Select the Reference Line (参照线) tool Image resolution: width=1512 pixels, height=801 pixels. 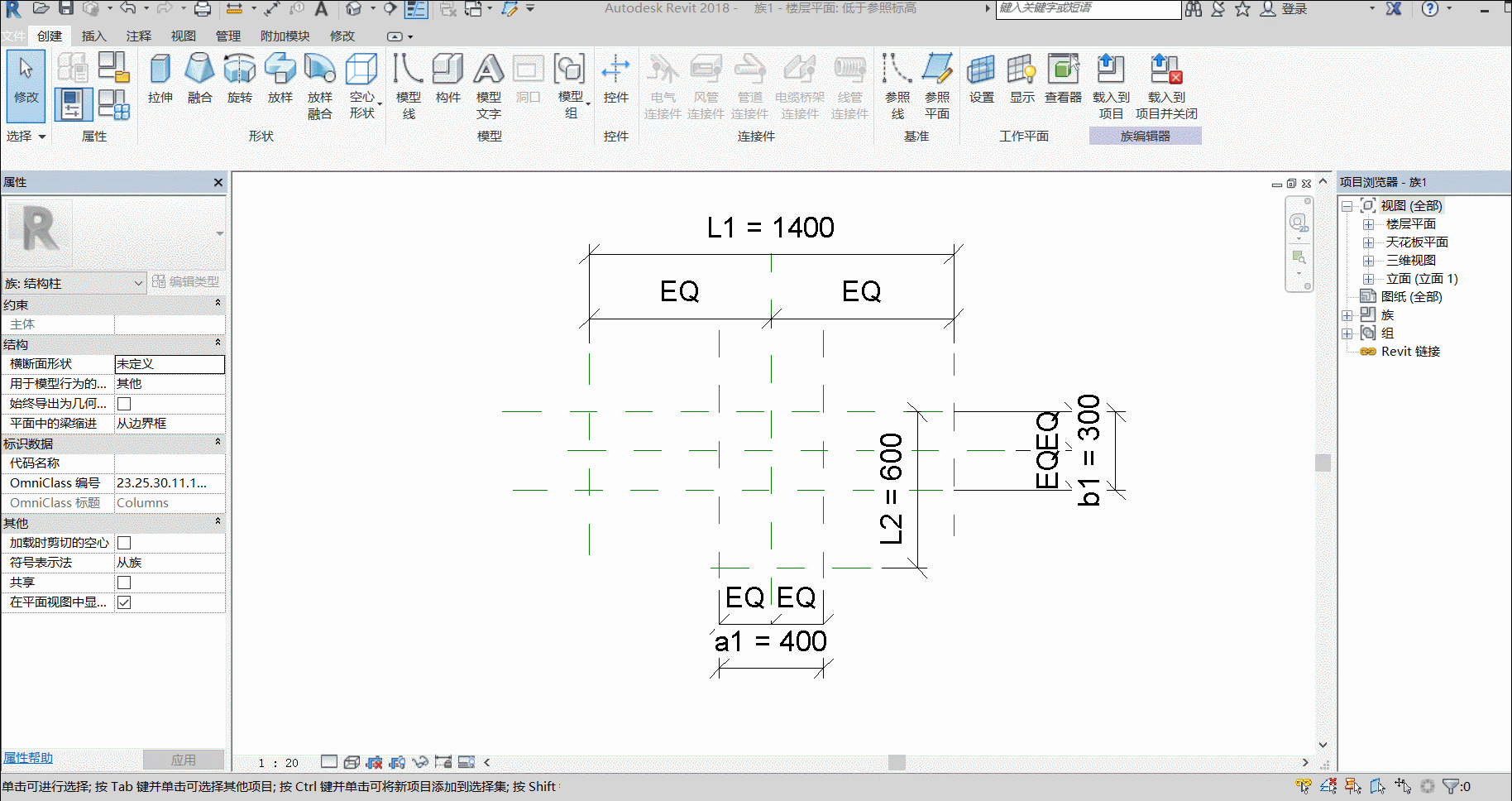click(897, 86)
